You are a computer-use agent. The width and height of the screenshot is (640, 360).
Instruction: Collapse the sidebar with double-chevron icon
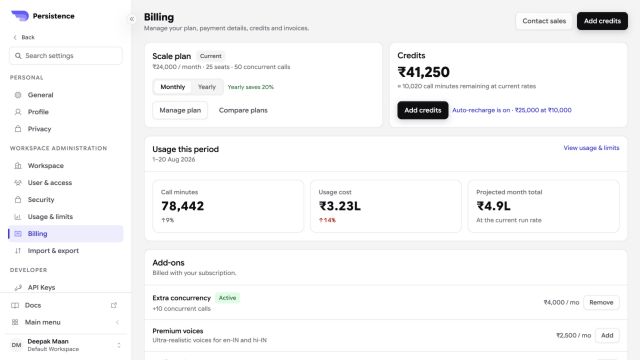(132, 19)
